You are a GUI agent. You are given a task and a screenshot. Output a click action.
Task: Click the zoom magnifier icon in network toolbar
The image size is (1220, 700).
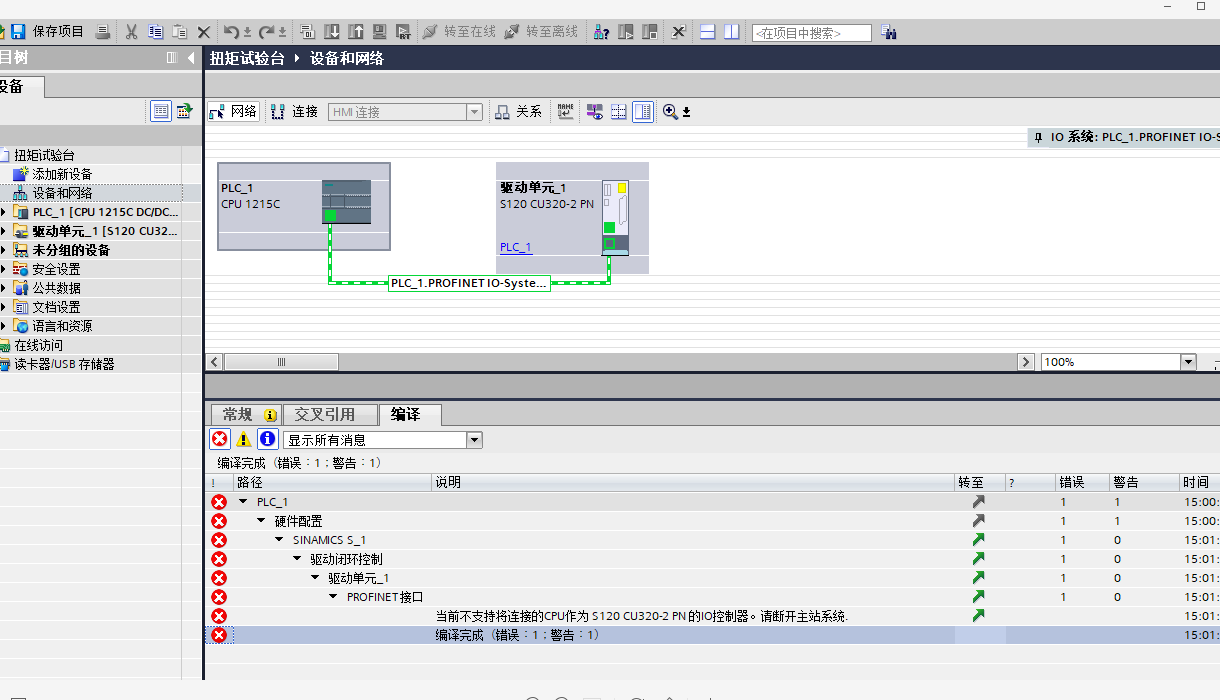coord(670,112)
